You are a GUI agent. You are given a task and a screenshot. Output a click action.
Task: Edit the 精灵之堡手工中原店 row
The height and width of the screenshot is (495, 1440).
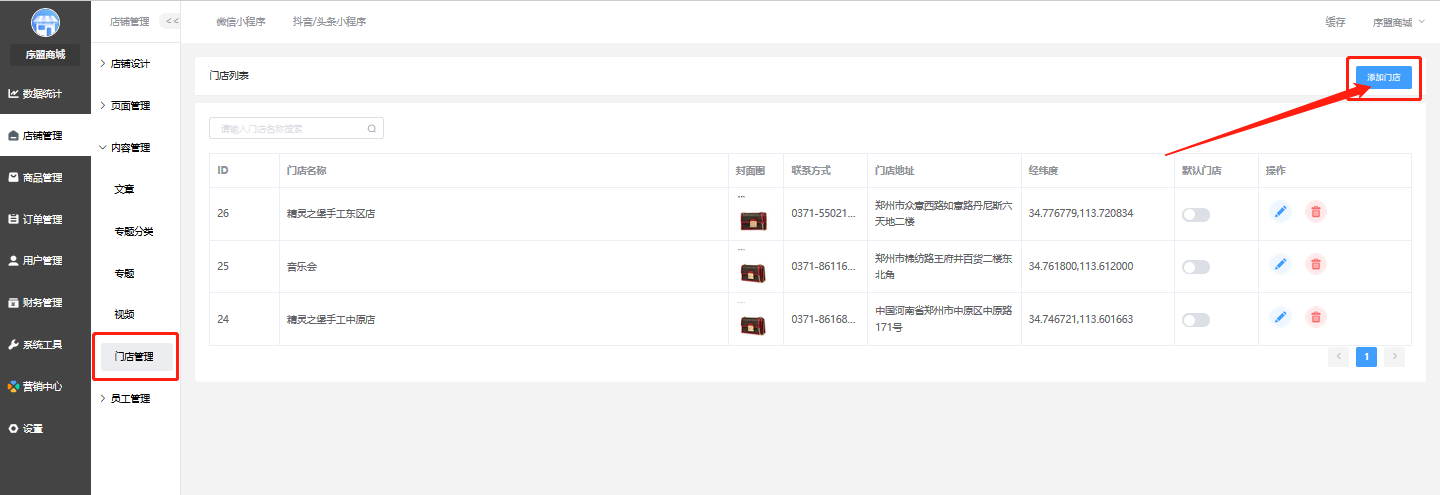coord(1280,317)
